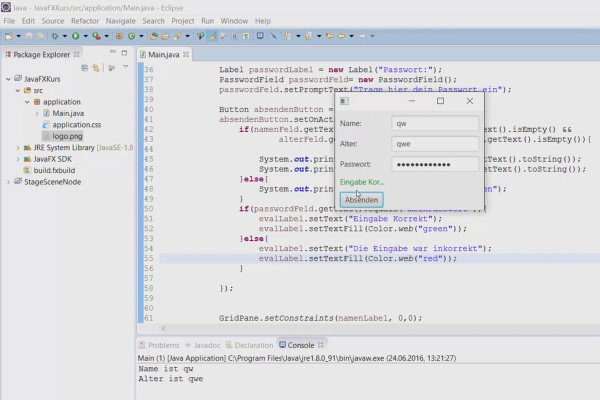This screenshot has height=400, width=600.
Task: Collapse the application package node
Action: [27, 102]
